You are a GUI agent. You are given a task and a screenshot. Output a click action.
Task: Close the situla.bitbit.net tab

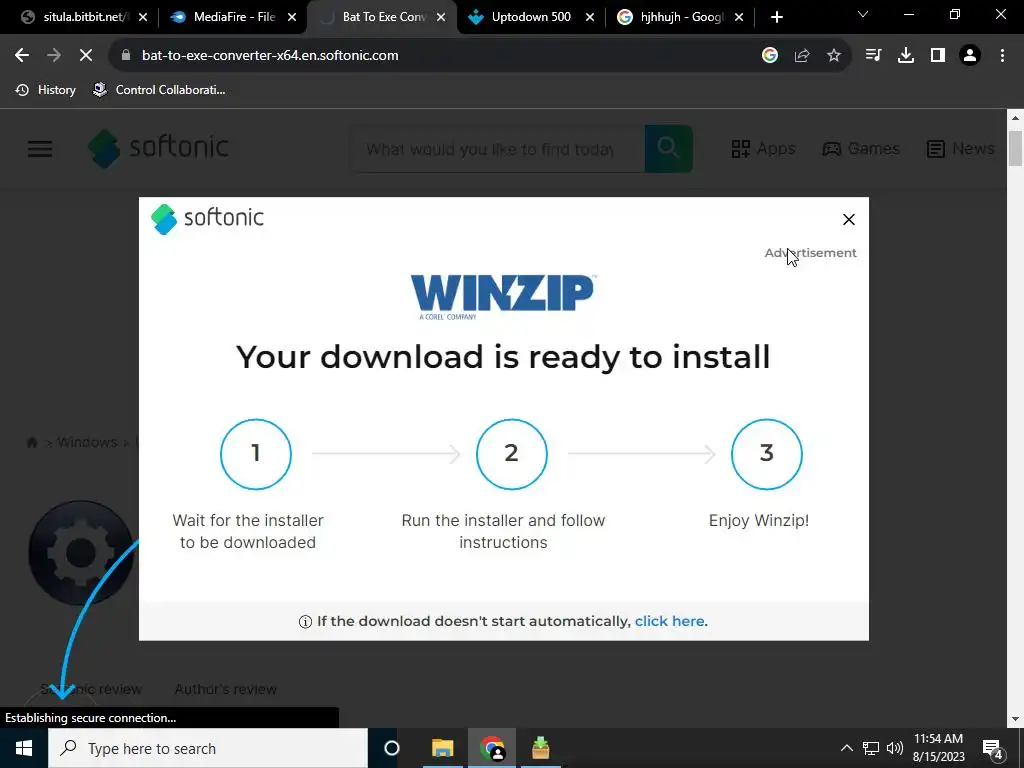[x=143, y=18]
